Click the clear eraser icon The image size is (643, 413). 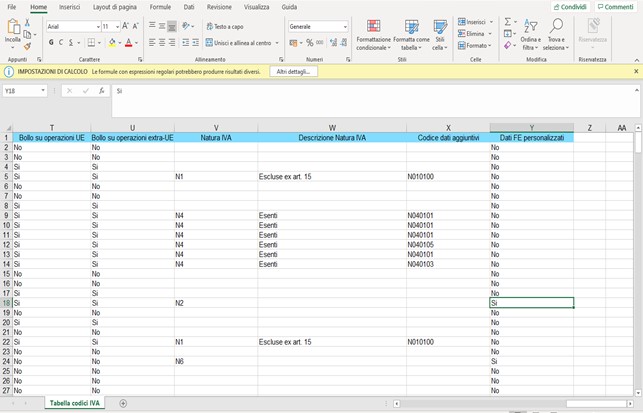508,46
